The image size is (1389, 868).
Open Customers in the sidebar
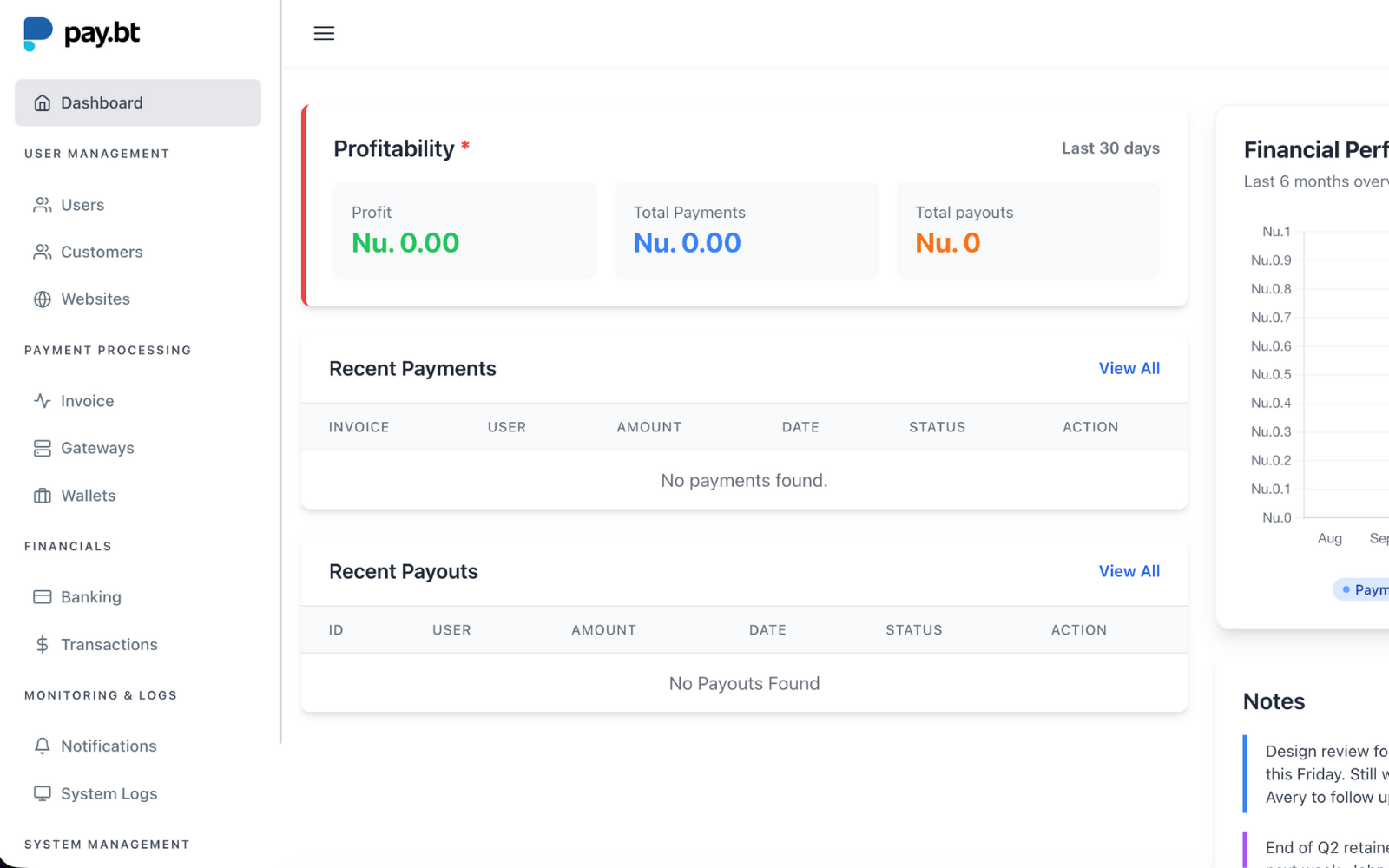point(102,253)
